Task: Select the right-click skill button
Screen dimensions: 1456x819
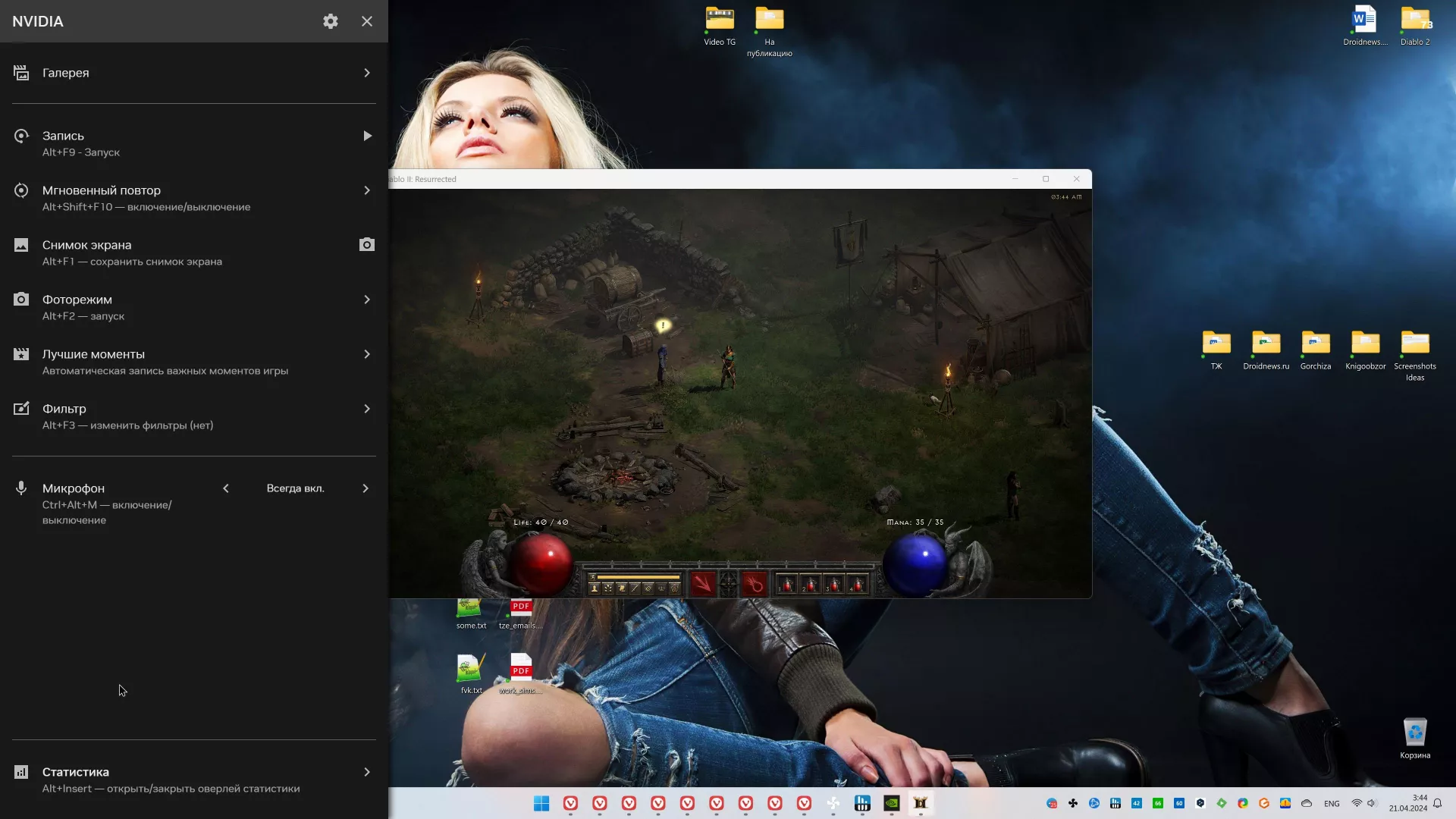Action: coord(754,584)
